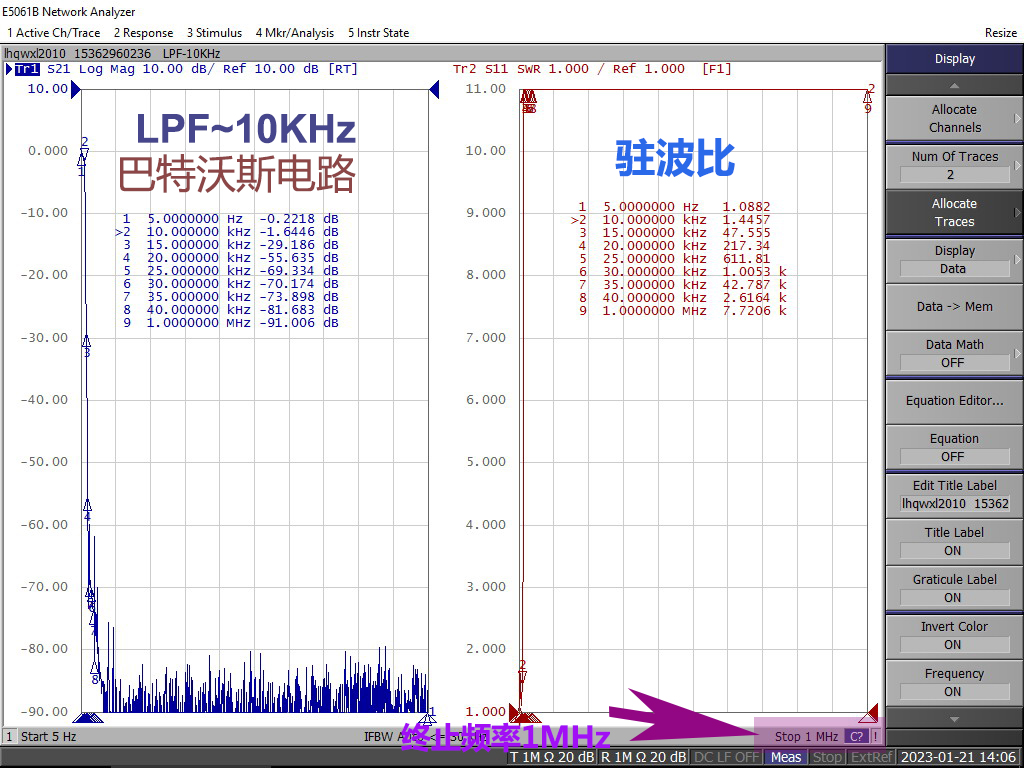Click the Meas status indicator

click(785, 757)
